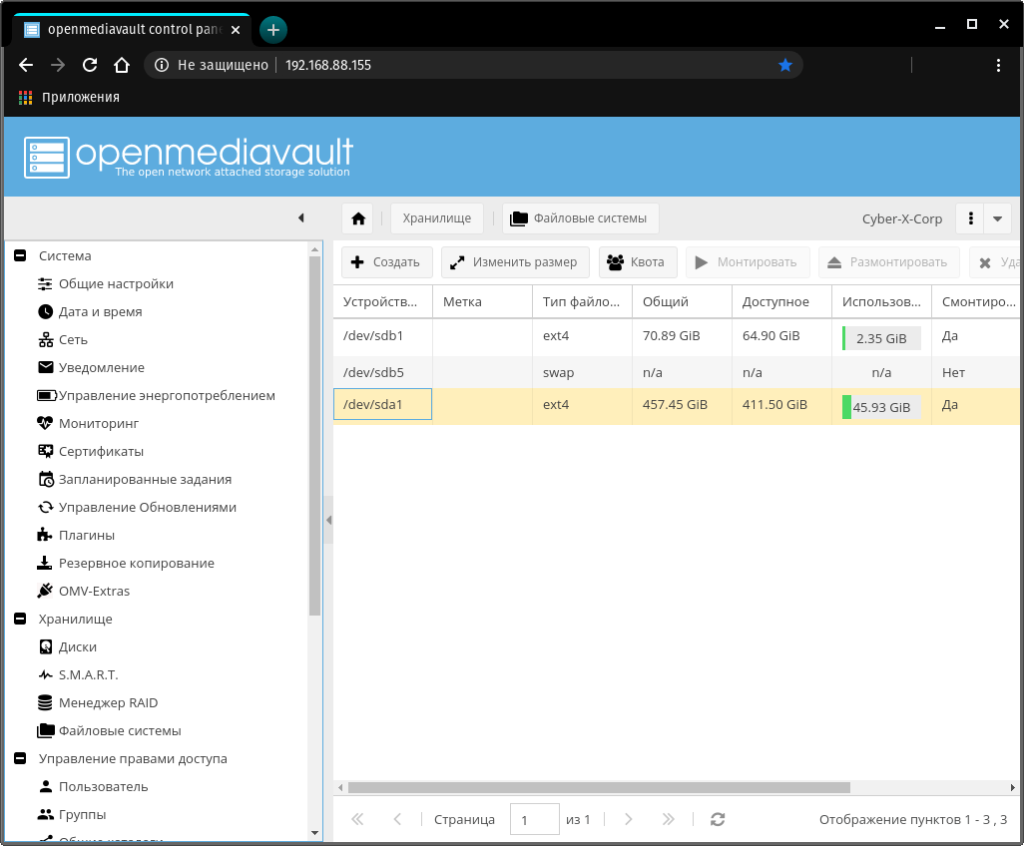
Task: Open S.M.A.R.T. monitoring page
Action: coord(88,675)
